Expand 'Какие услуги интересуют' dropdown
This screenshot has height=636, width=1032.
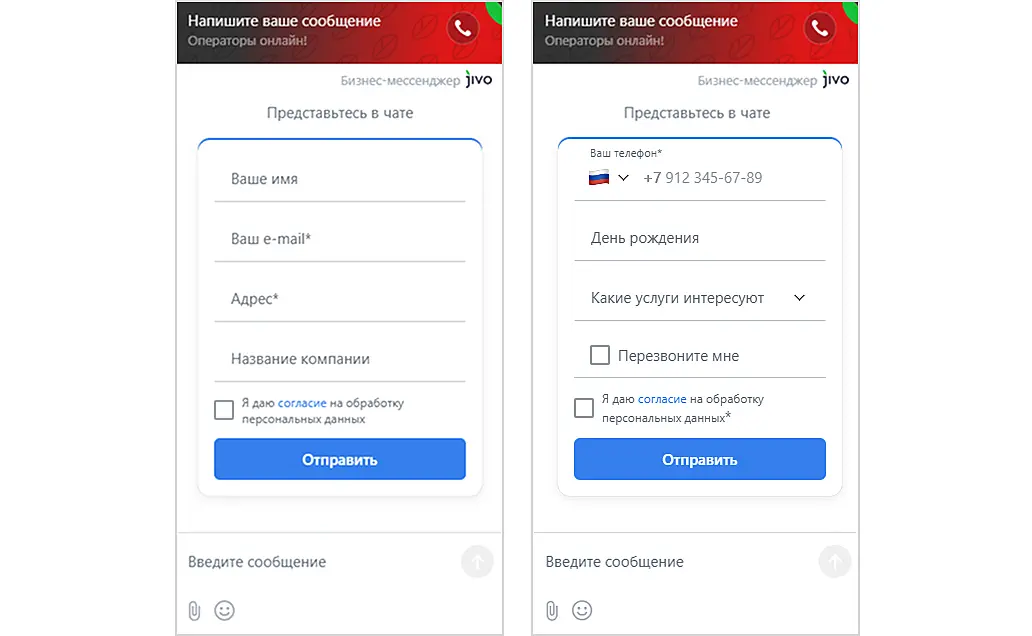(700, 298)
